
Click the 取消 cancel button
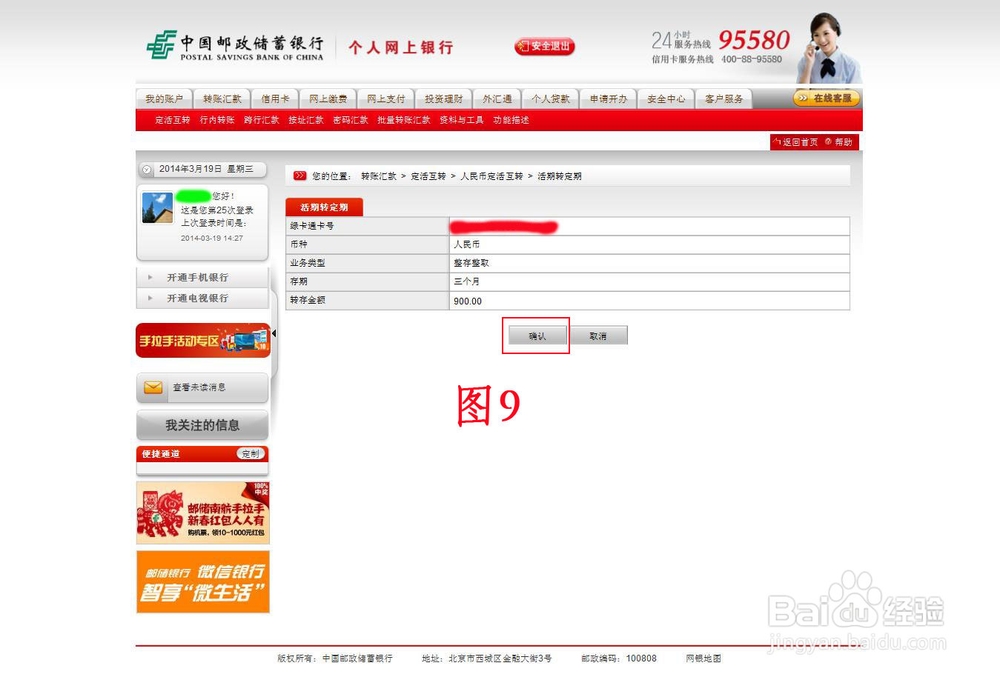tap(601, 335)
